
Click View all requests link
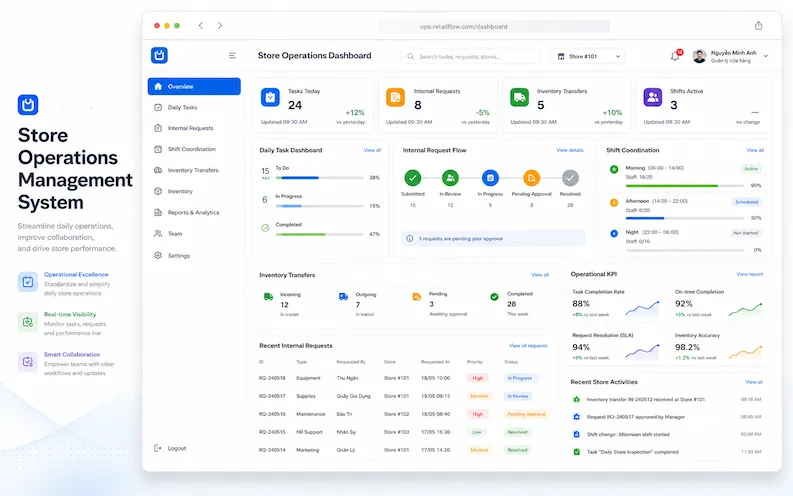point(528,346)
